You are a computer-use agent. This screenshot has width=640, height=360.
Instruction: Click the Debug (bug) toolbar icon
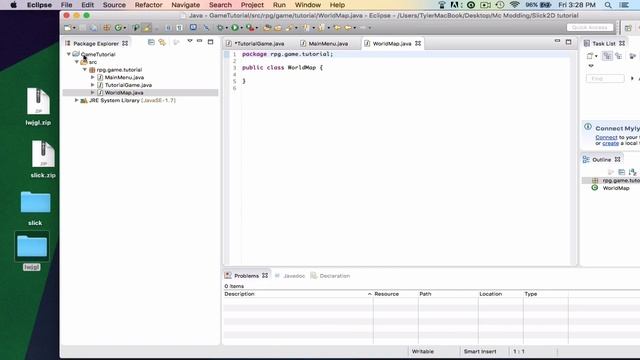click(x=220, y=28)
